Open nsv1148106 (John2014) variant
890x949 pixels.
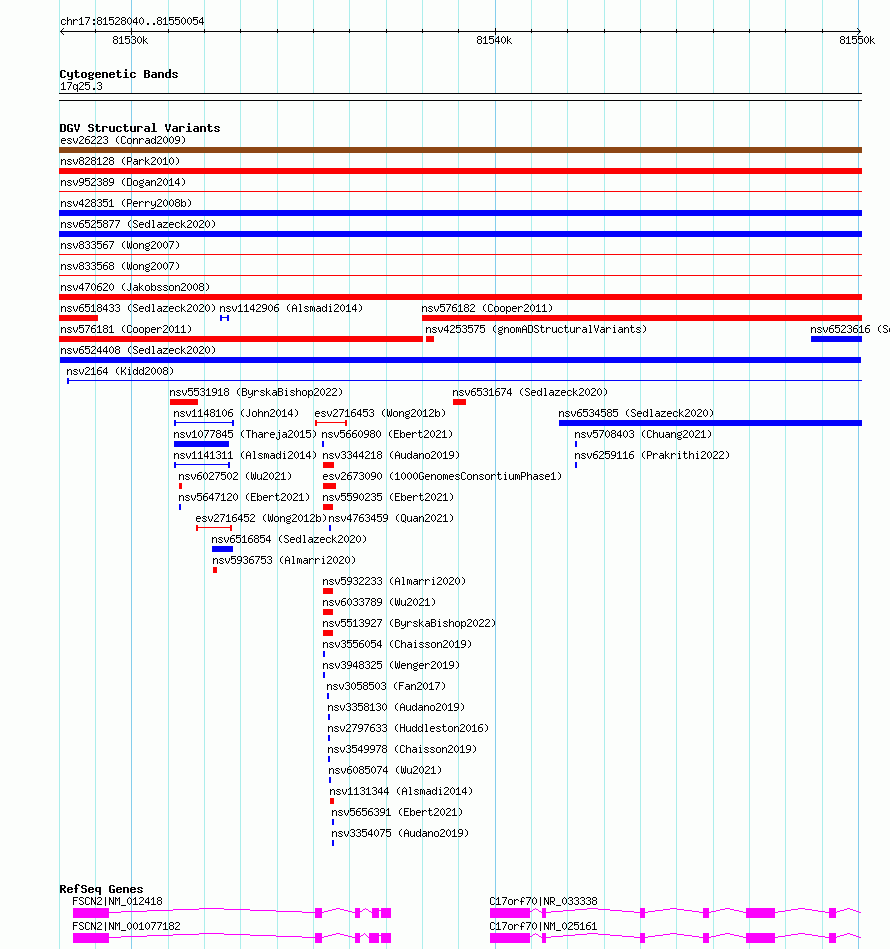coord(236,413)
